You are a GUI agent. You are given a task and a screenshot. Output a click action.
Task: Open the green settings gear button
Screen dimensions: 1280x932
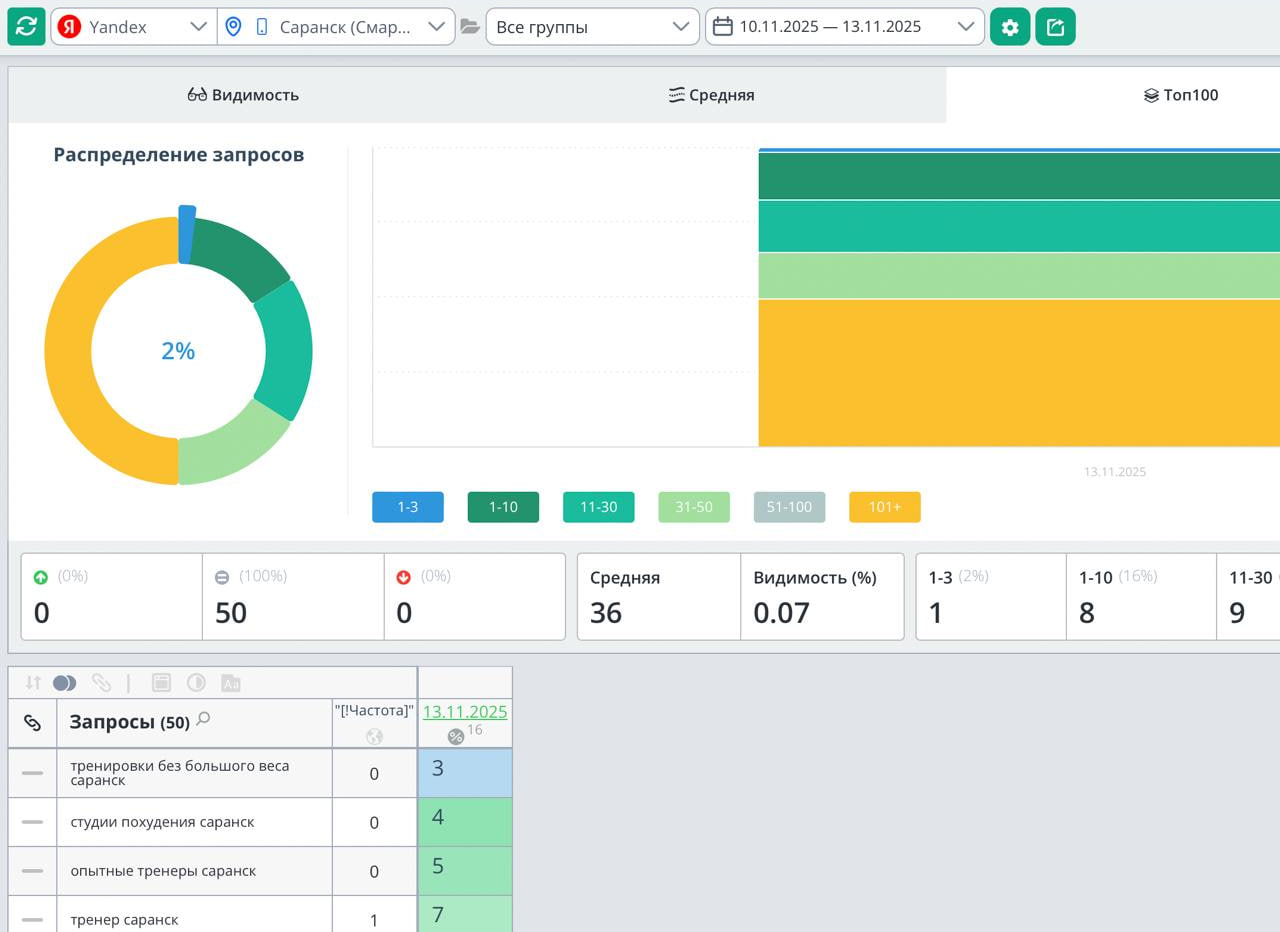click(x=1010, y=27)
